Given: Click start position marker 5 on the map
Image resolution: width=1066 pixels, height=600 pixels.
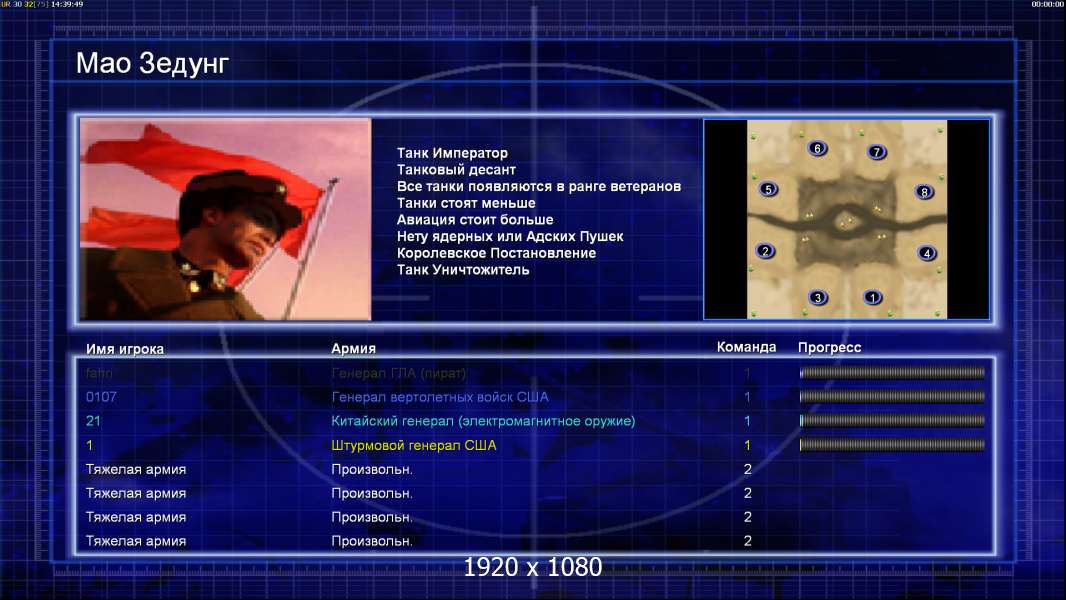Looking at the screenshot, I should (x=768, y=189).
